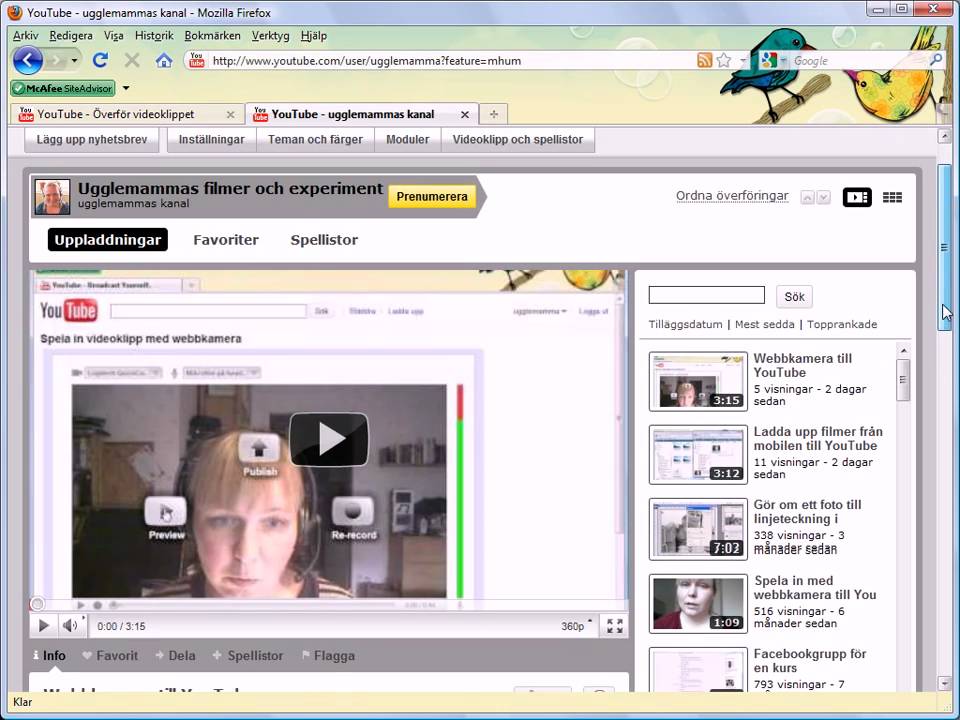
Task: Go to the home page icon
Action: pos(163,60)
